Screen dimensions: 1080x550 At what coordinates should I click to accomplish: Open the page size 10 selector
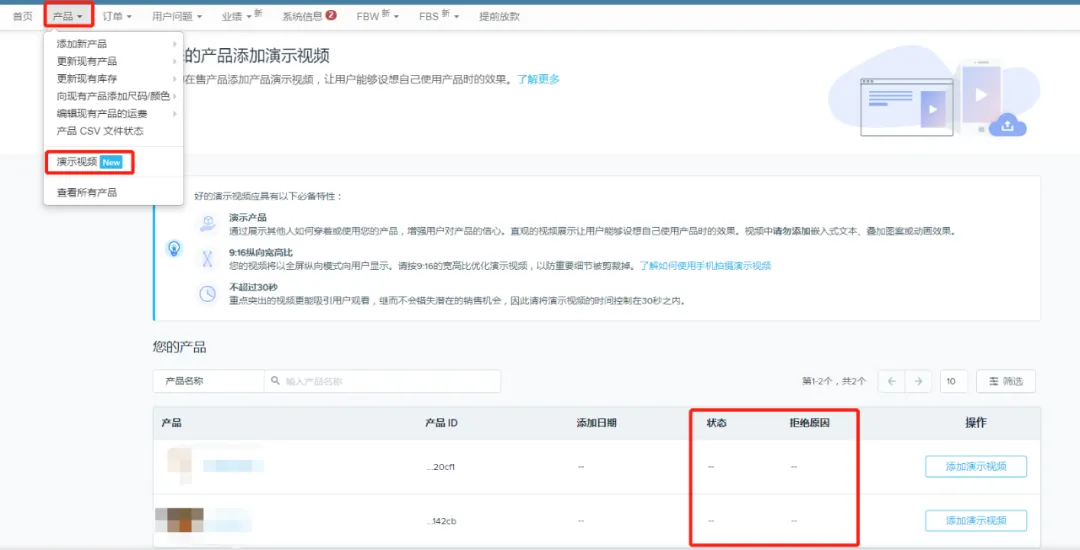click(x=954, y=381)
